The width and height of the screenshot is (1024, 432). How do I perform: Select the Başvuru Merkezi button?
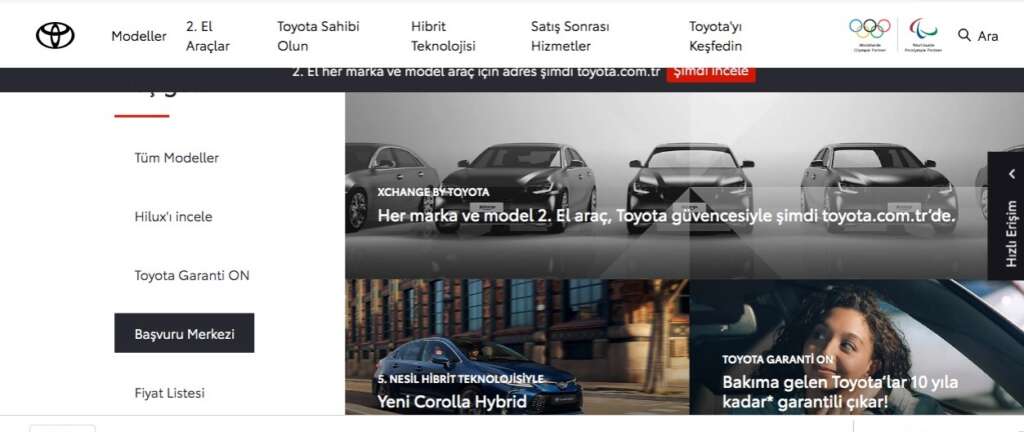coord(184,333)
